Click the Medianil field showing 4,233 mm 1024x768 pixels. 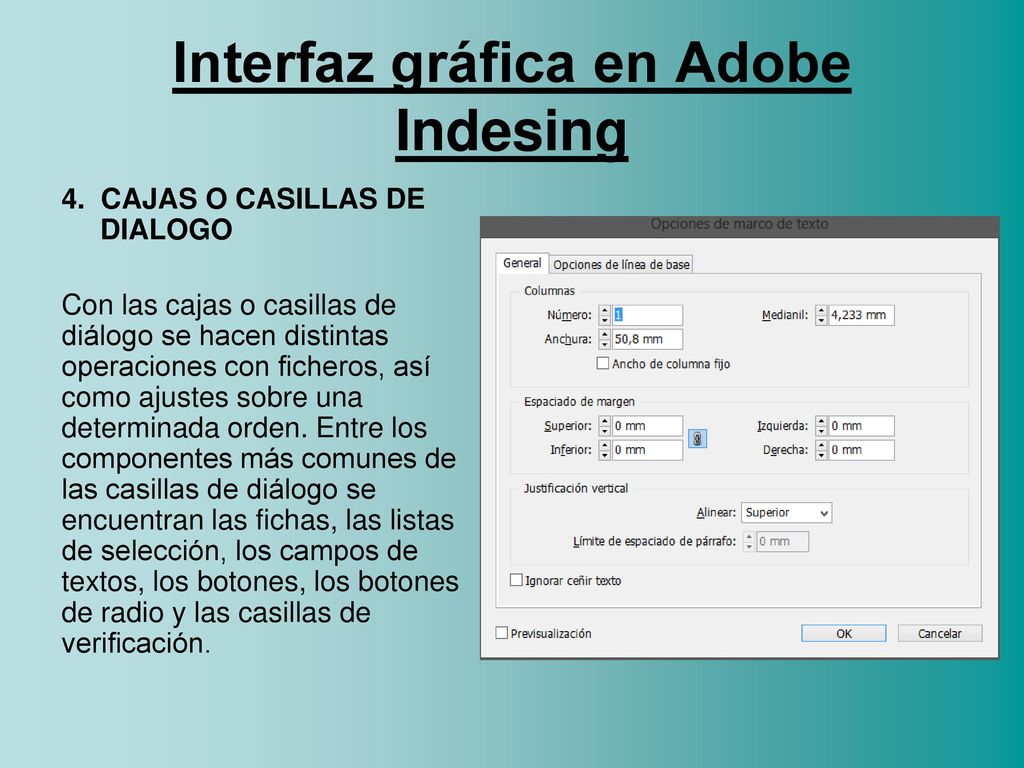point(861,315)
